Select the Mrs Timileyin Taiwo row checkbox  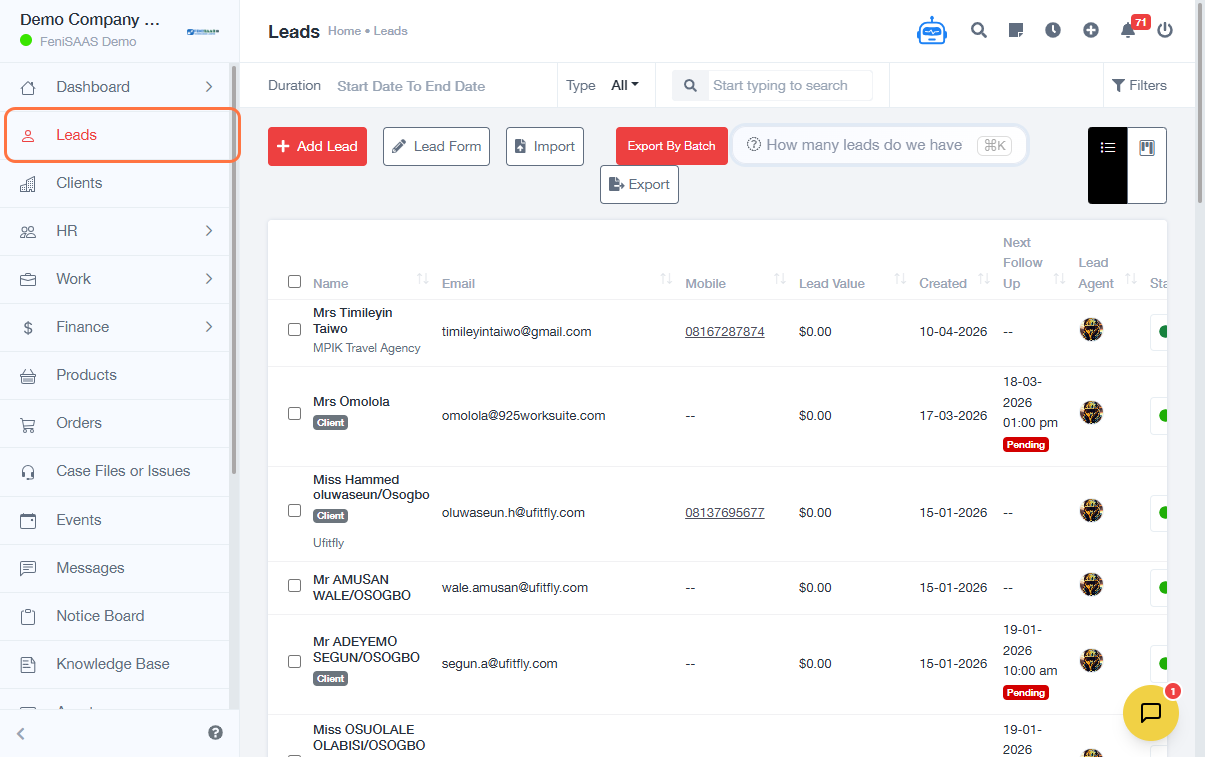point(294,329)
